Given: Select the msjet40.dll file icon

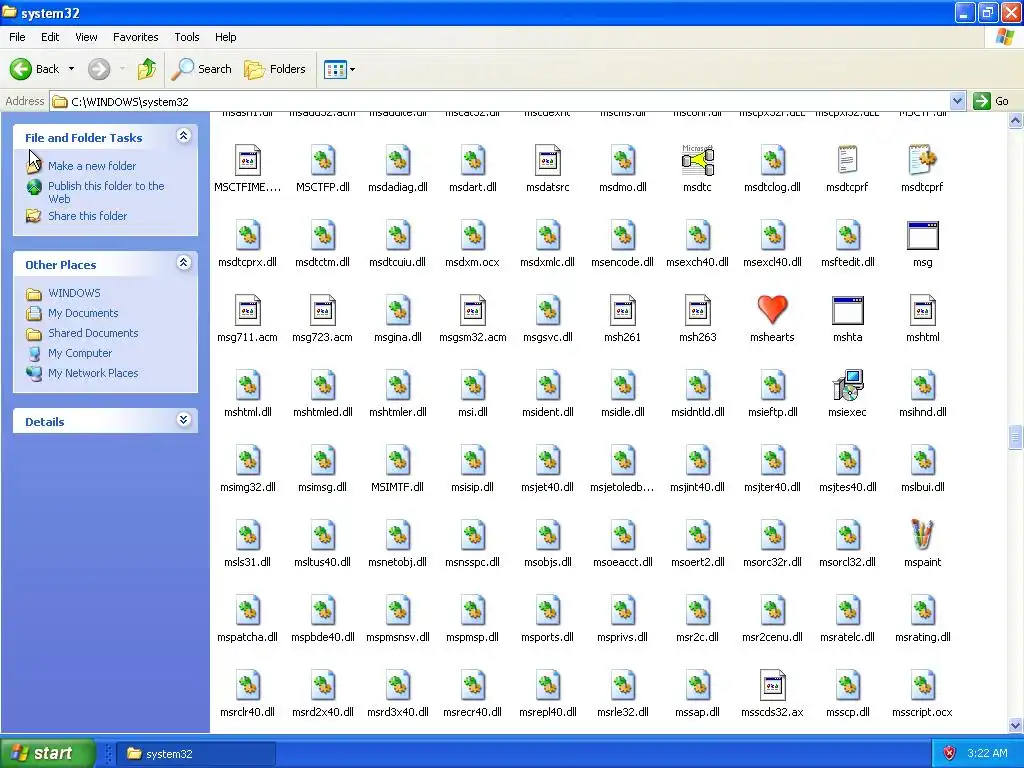Looking at the screenshot, I should 548,460.
